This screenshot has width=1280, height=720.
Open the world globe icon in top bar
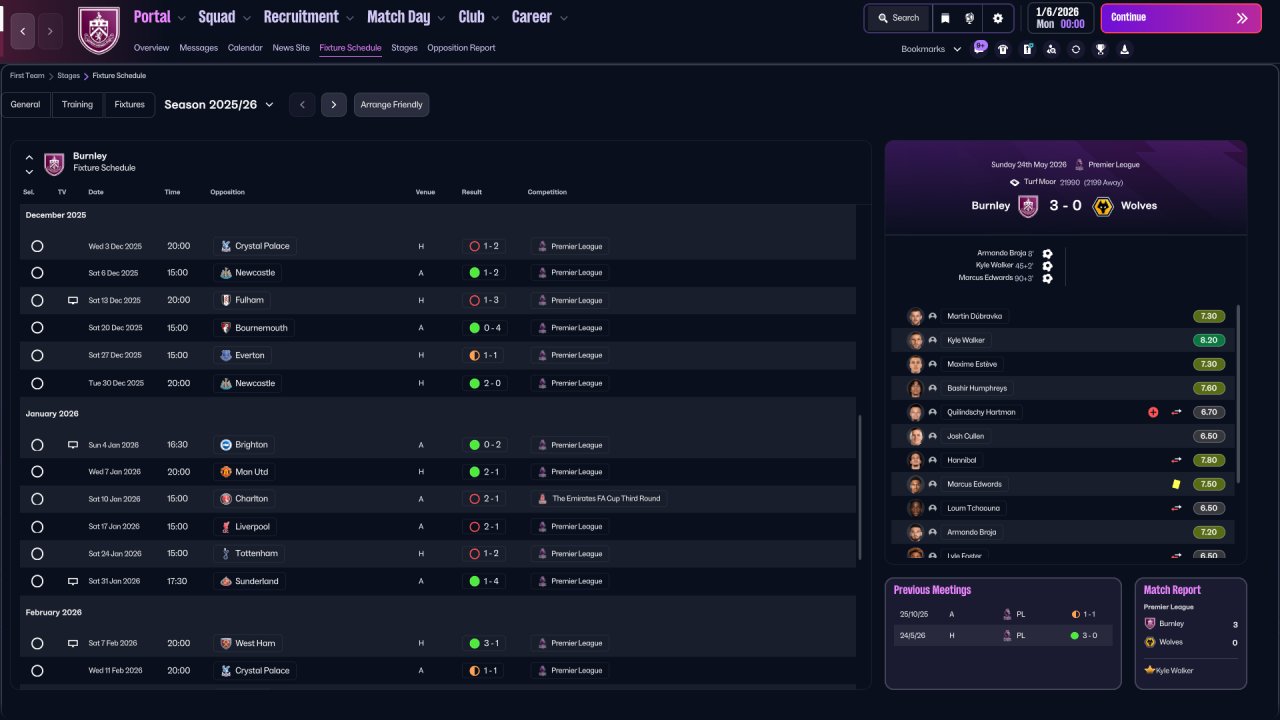[x=970, y=18]
